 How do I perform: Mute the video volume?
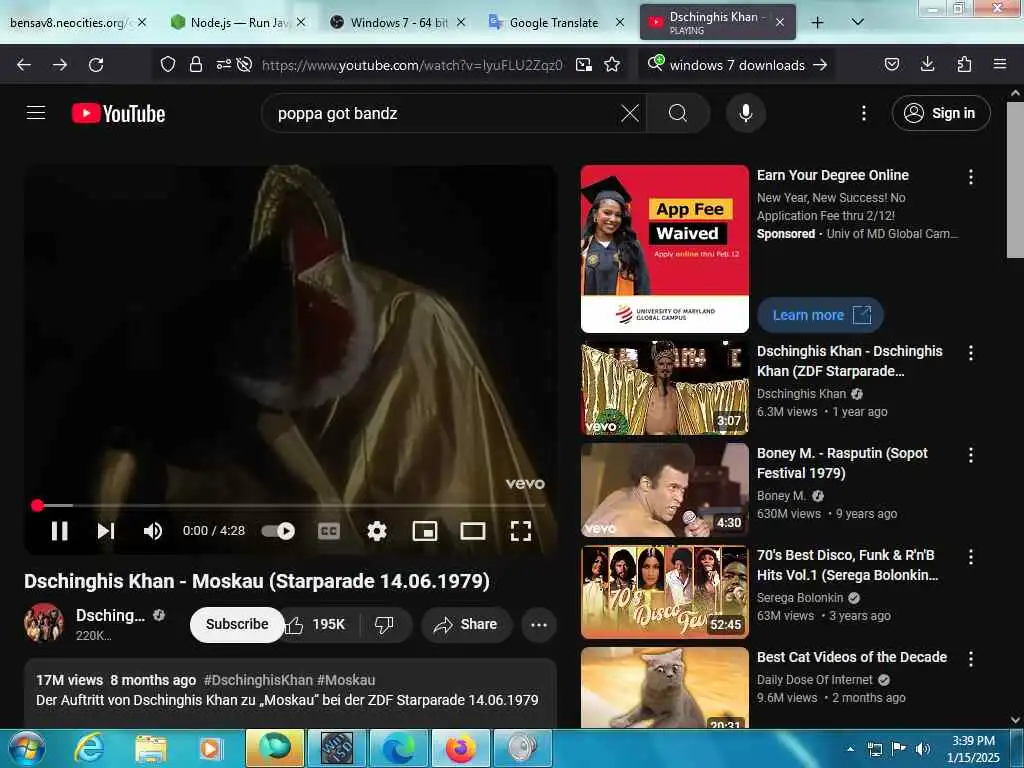tap(152, 531)
